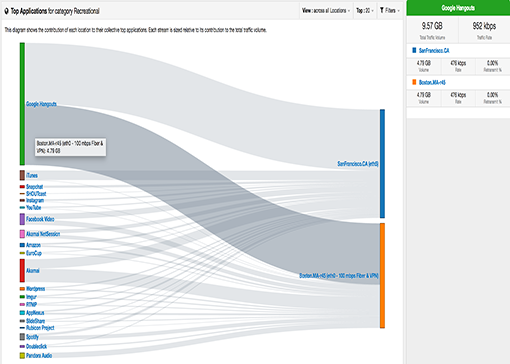Click the purple Facebook Video node swatch
This screenshot has width=510, height=364.
click(x=22, y=219)
